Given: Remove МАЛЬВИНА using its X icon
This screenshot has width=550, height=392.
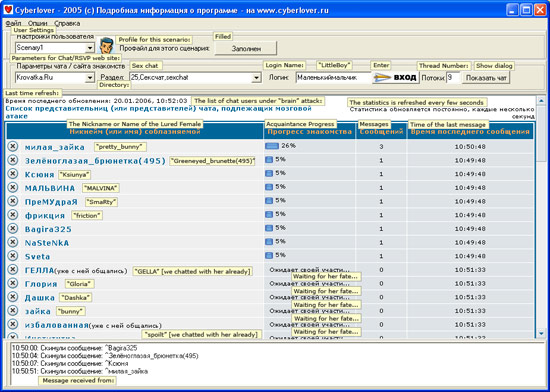Looking at the screenshot, I should (x=13, y=187).
